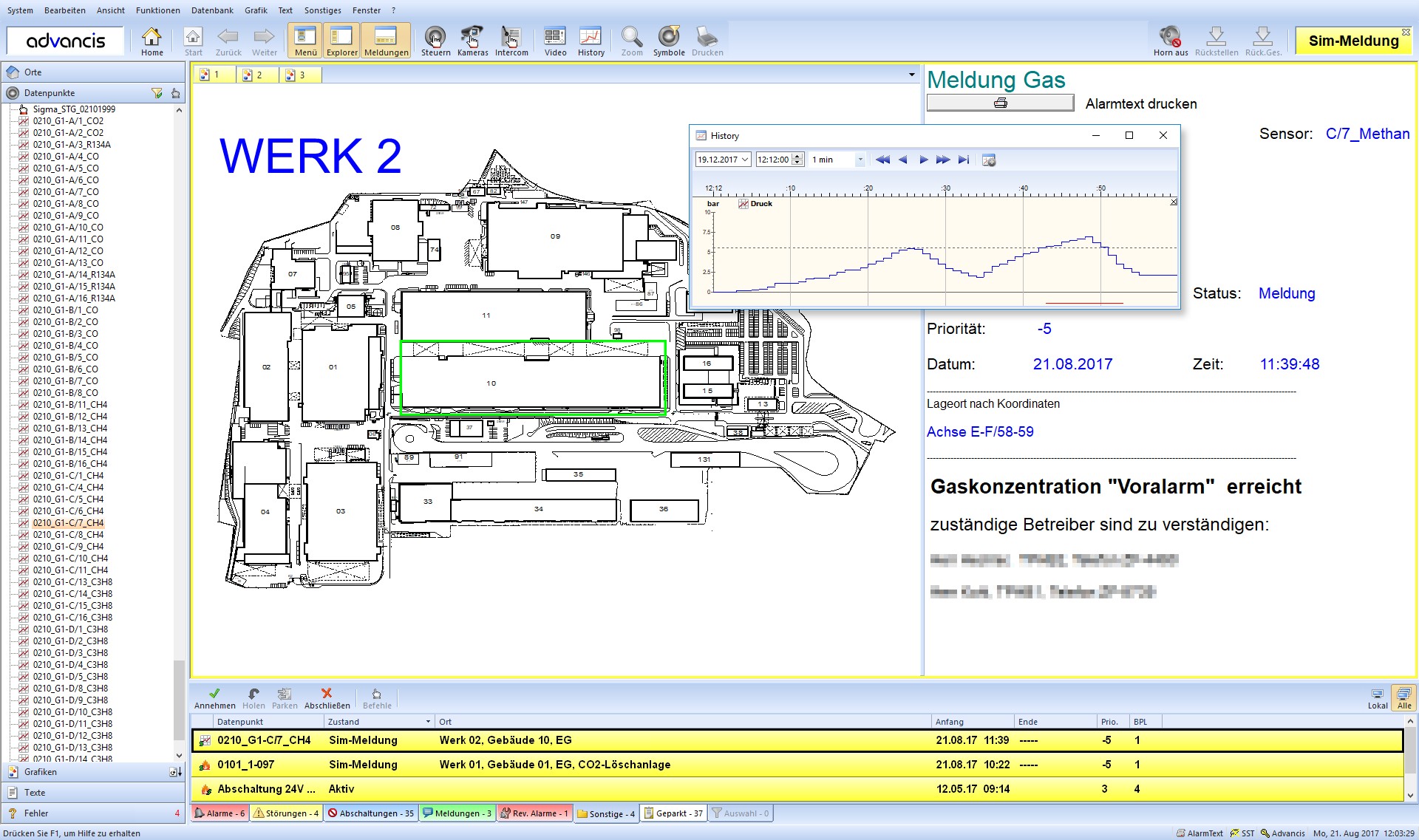Image resolution: width=1419 pixels, height=840 pixels.
Task: Select message row 0101_1-097
Action: [797, 765]
